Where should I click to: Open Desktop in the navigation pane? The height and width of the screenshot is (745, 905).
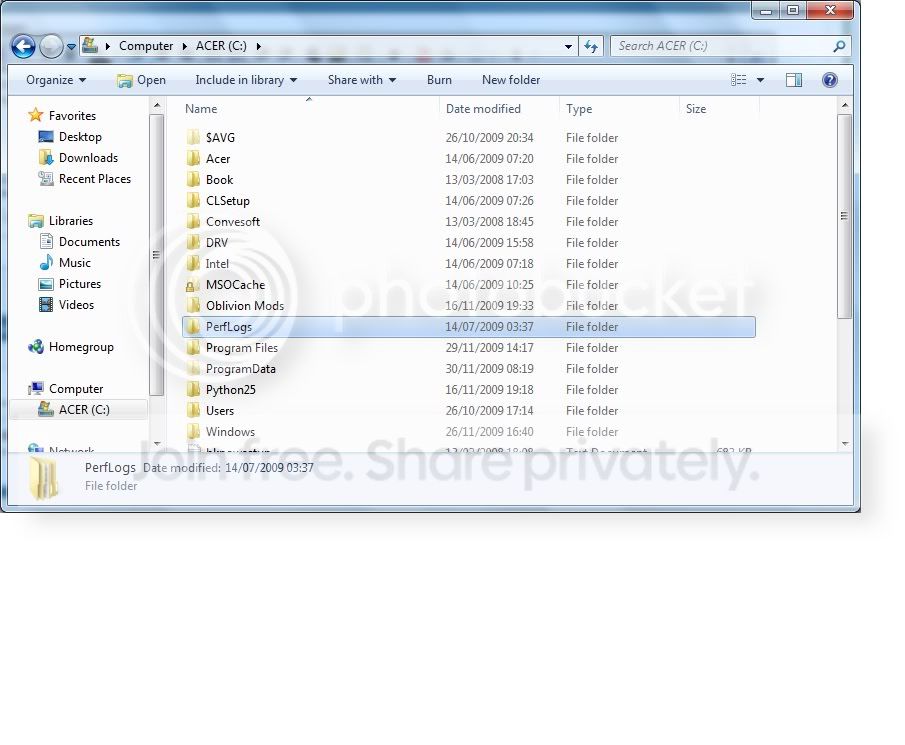[80, 137]
